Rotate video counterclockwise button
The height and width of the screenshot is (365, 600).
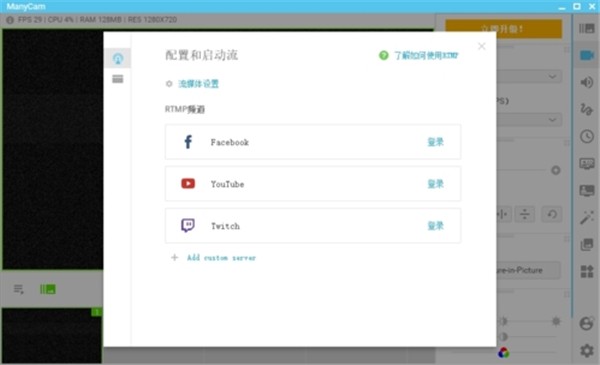pos(552,214)
